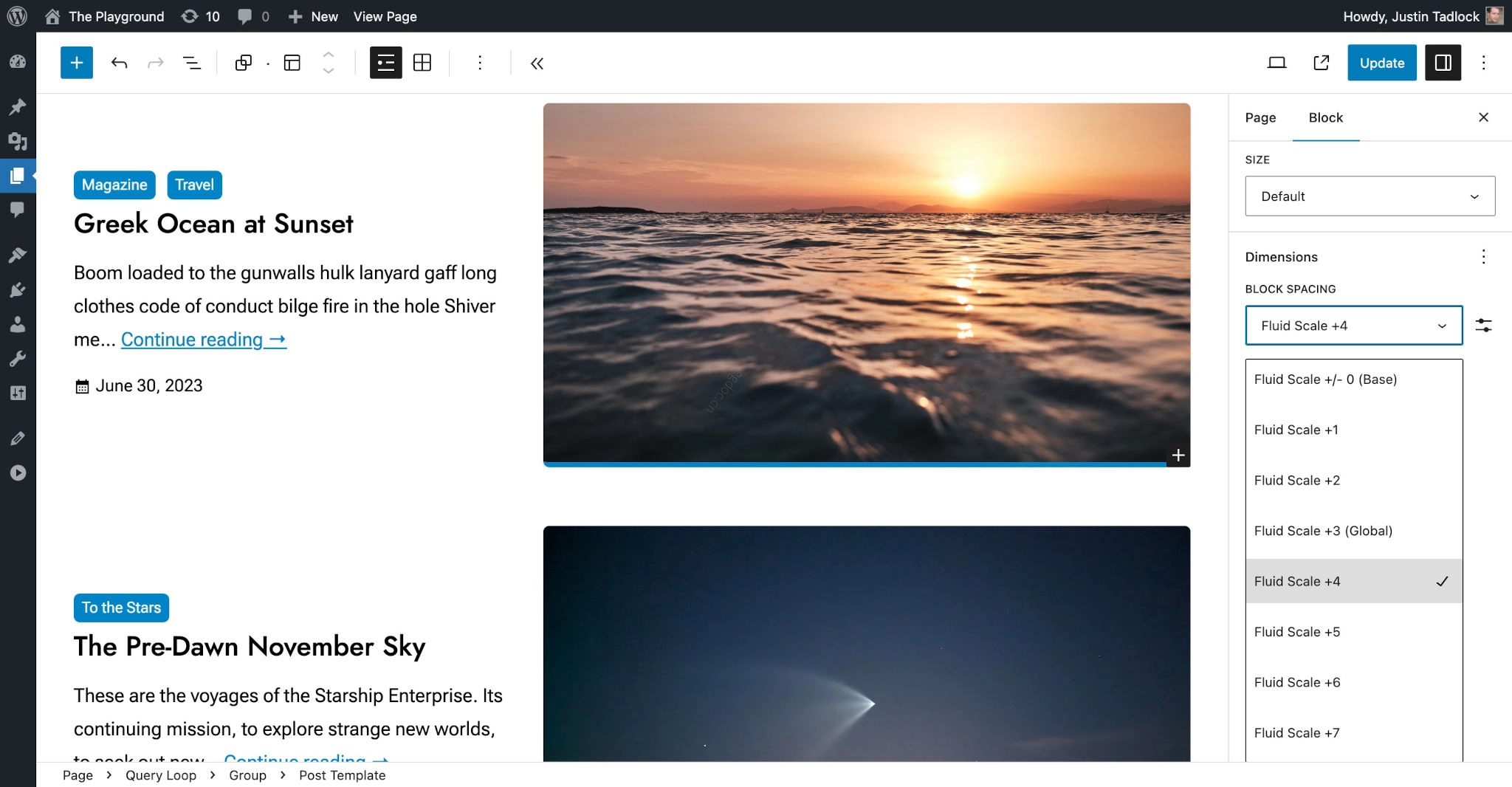Open editor options three-dot menu
This screenshot has width=1512, height=787.
(1484, 63)
